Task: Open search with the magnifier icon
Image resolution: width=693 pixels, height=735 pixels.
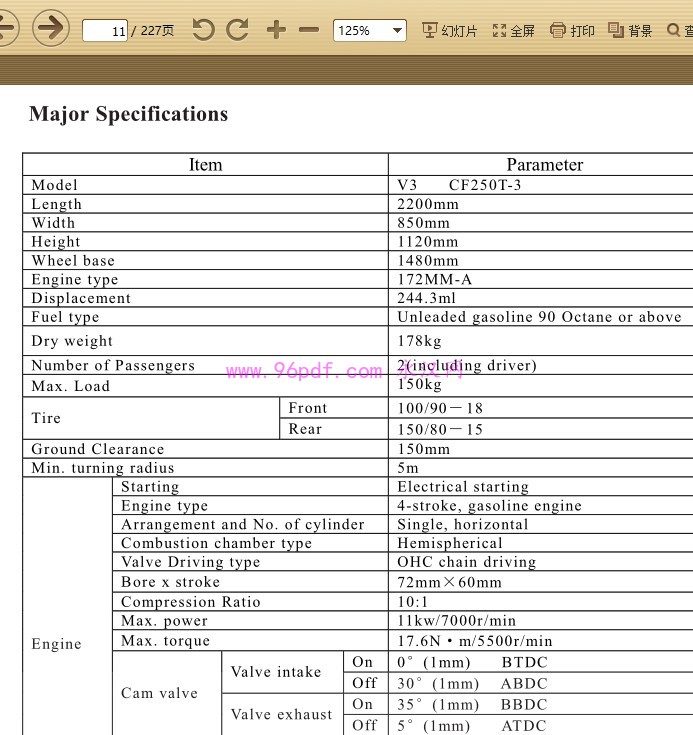Action: point(673,30)
